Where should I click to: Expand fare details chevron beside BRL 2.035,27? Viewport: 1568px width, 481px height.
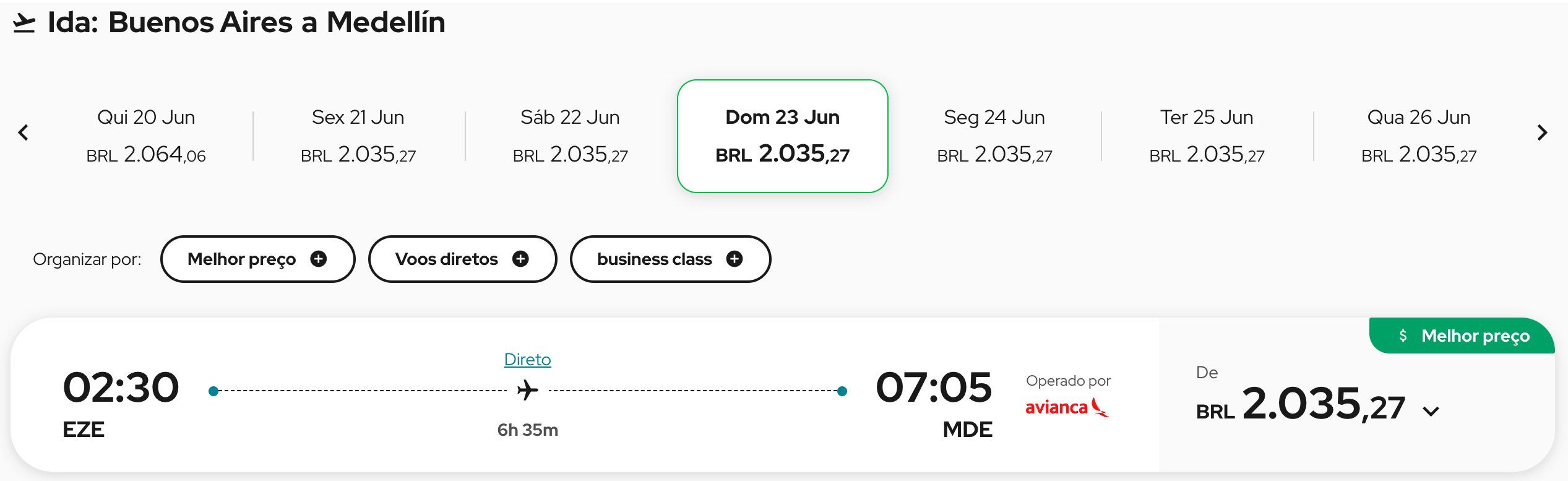pos(1431,411)
